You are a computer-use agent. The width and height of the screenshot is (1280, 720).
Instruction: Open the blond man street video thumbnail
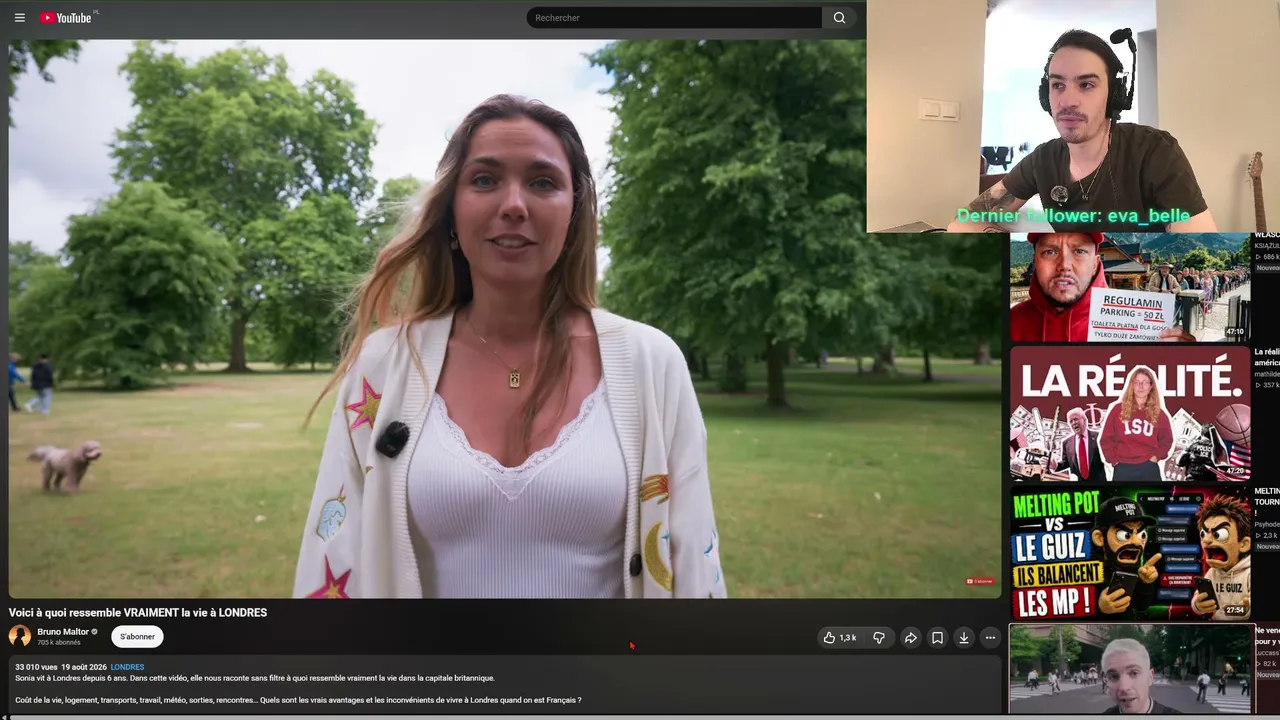(1131, 669)
